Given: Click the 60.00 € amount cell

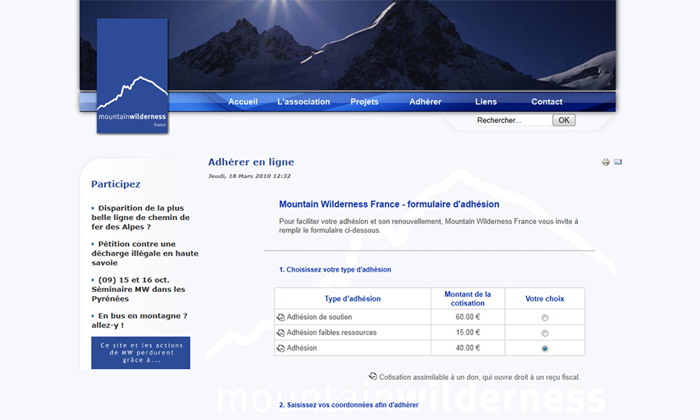Looking at the screenshot, I should (467, 317).
